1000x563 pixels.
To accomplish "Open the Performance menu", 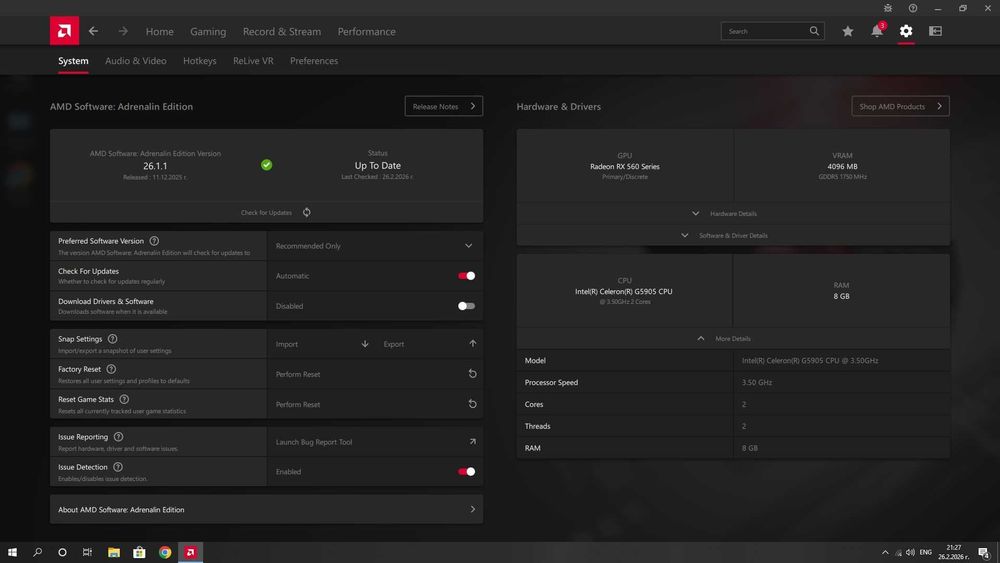I will (x=366, y=31).
